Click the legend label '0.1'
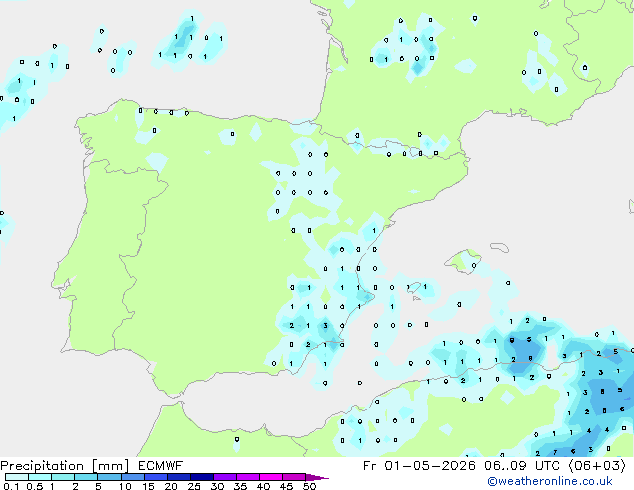The height and width of the screenshot is (490, 634). [x=11, y=486]
